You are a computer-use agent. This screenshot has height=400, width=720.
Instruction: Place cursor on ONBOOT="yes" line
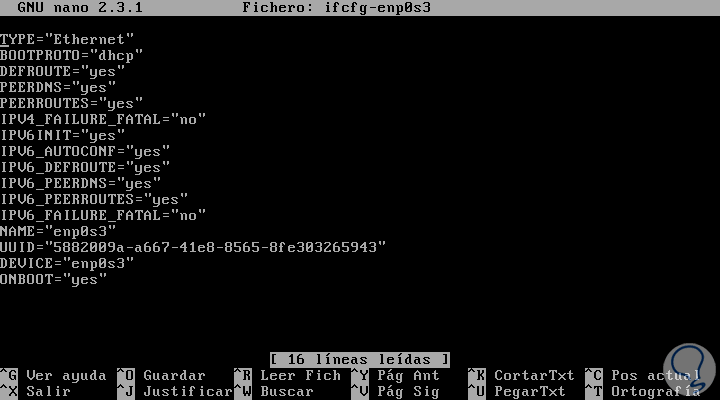coord(53,280)
